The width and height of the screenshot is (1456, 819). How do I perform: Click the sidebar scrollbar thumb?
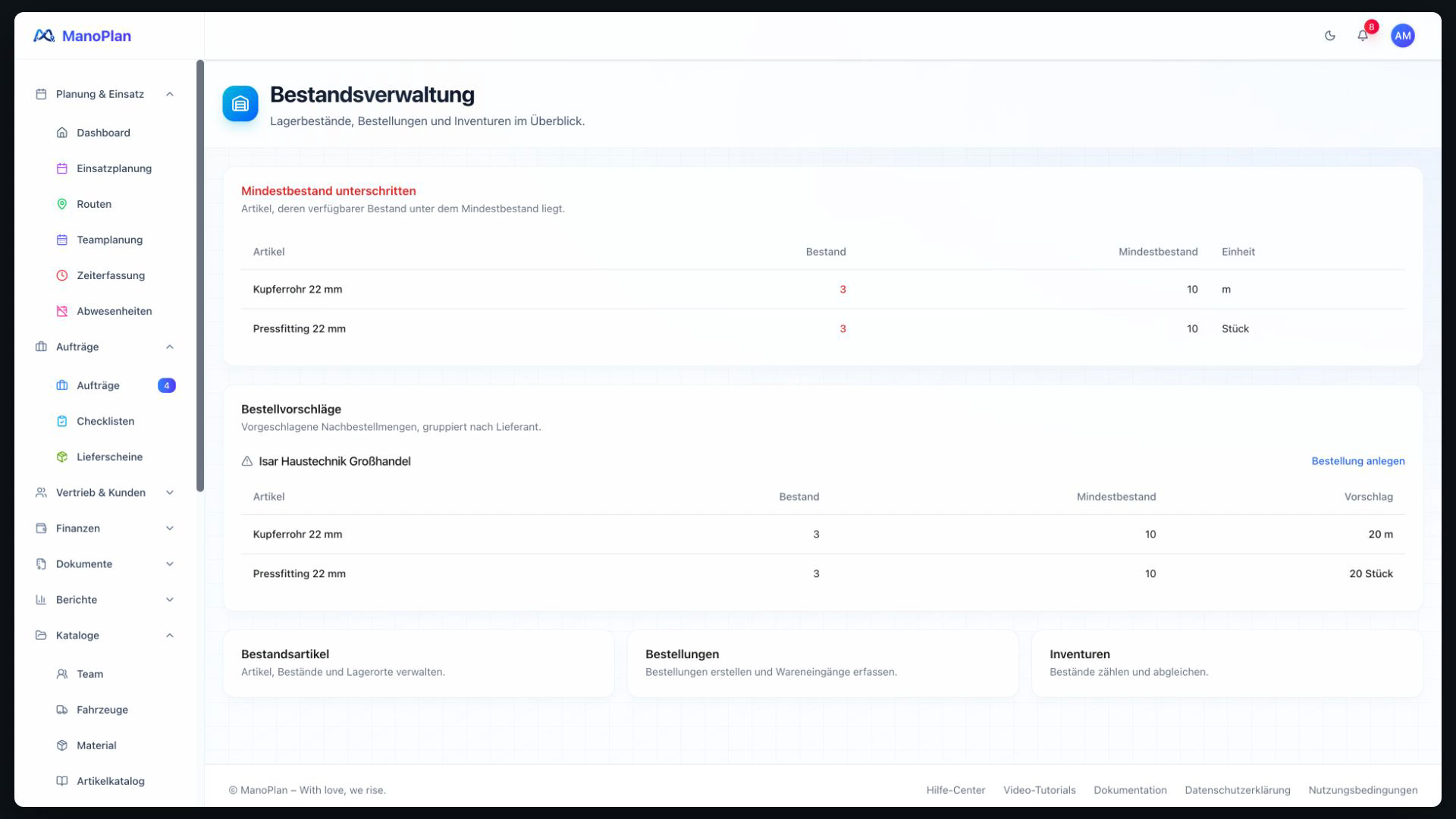click(200, 275)
